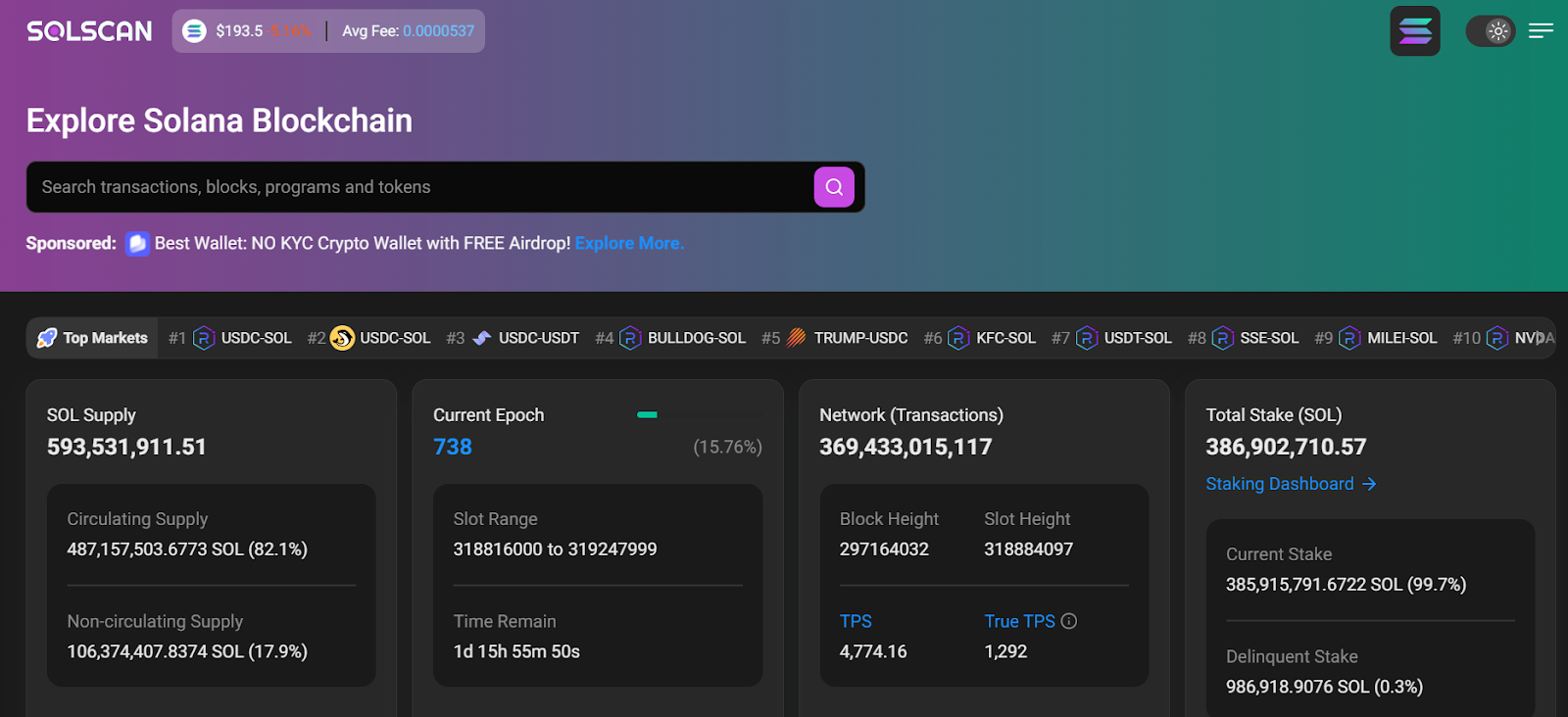Click the striped icon for TRUMP-USDC
Viewport: 1568px width, 717px height.
coord(796,338)
